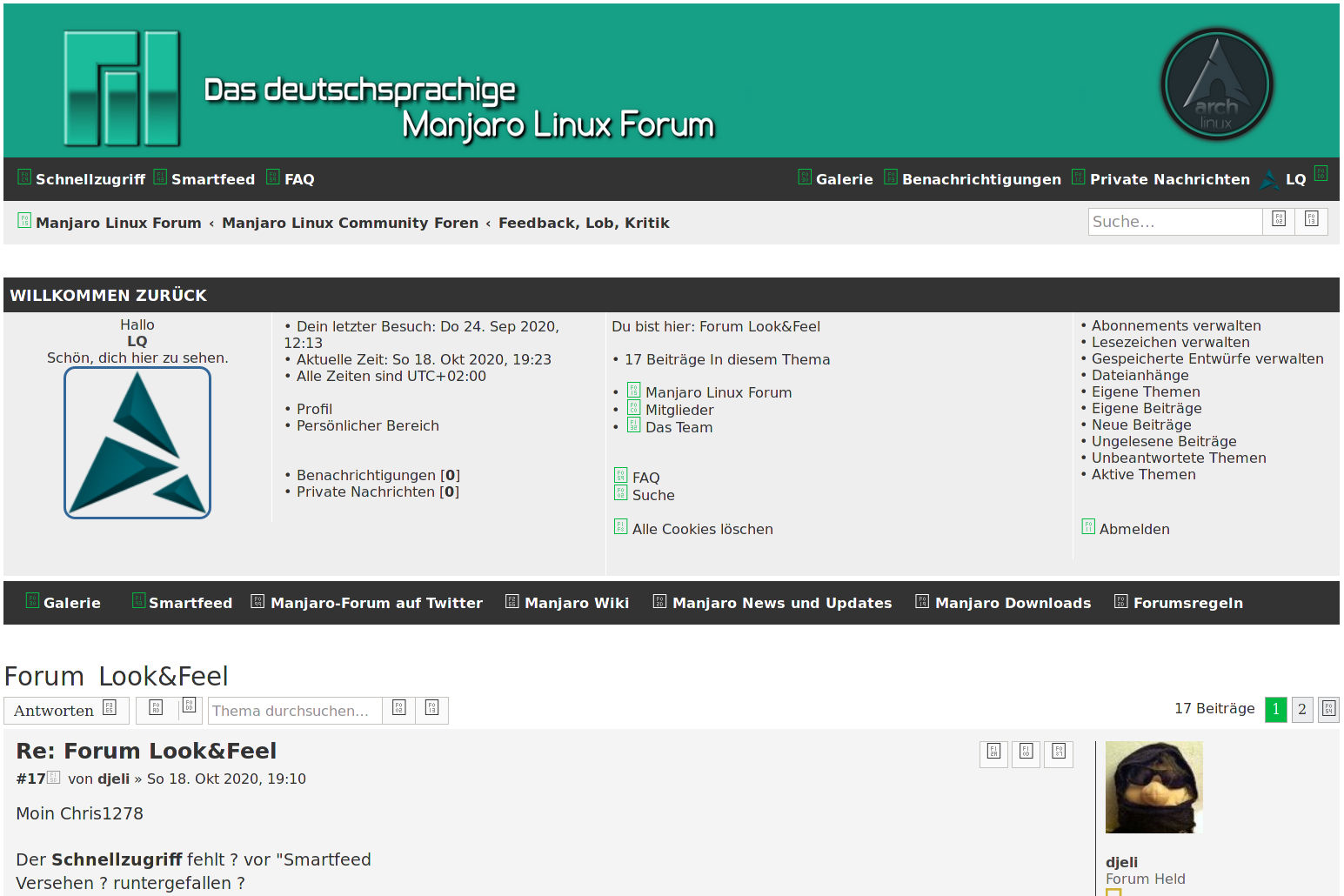Go to Feedback, Lob, Kritik breadcrumb
Viewport: 1344px width, 896px height.
click(584, 223)
